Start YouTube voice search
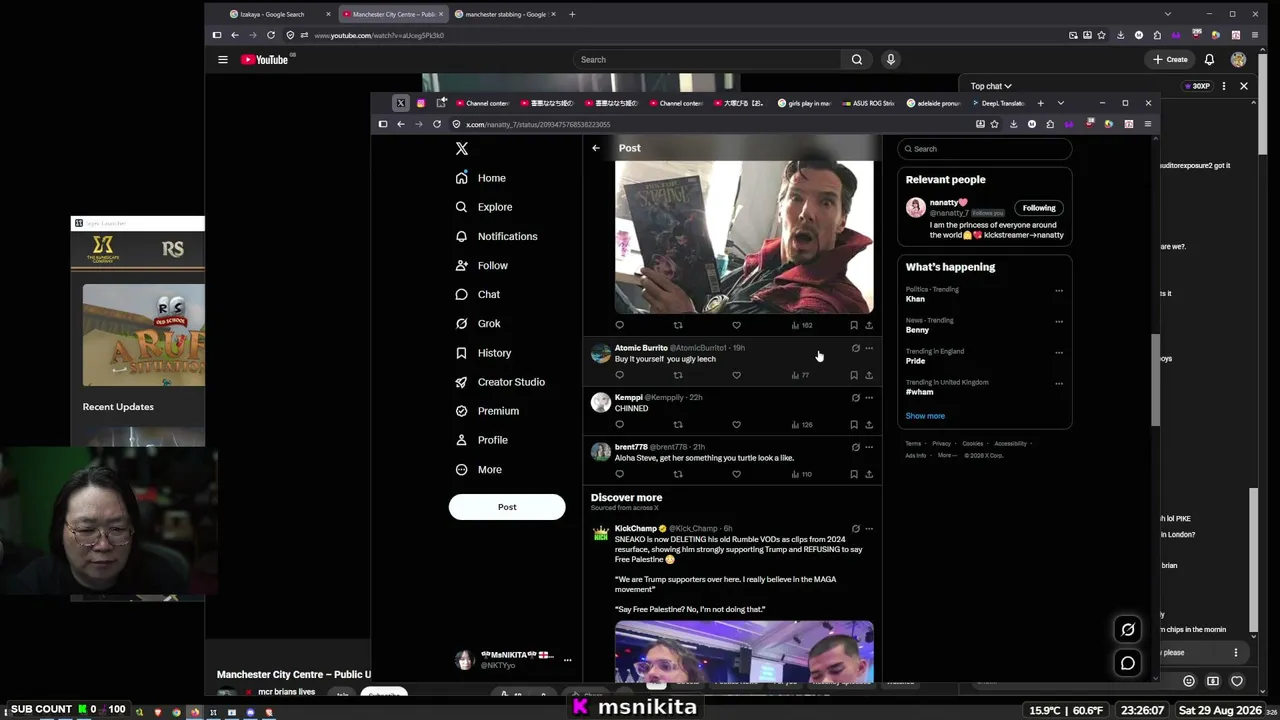Image resolution: width=1280 pixels, height=720 pixels. tap(891, 60)
